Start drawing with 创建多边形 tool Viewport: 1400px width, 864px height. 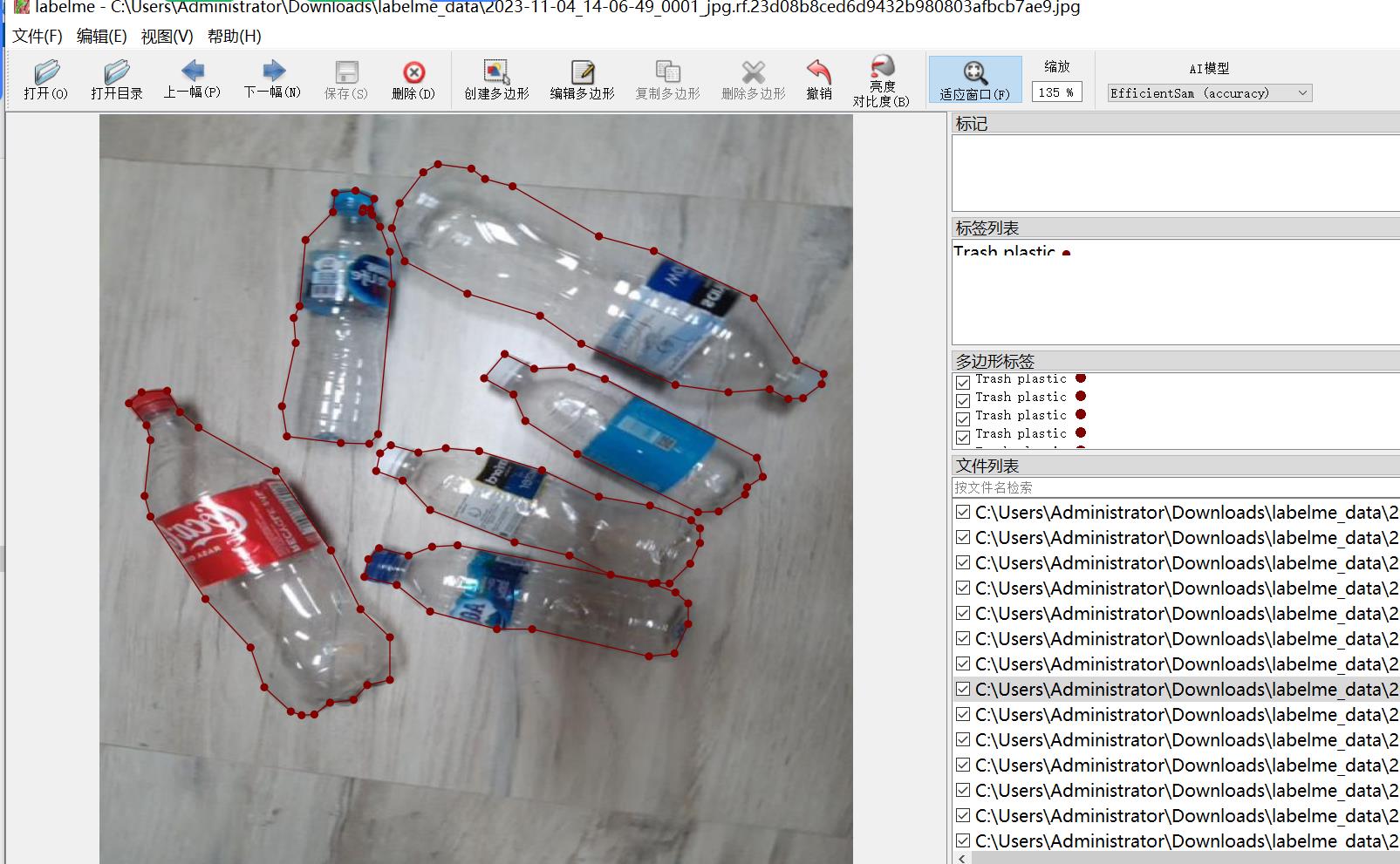(x=496, y=80)
